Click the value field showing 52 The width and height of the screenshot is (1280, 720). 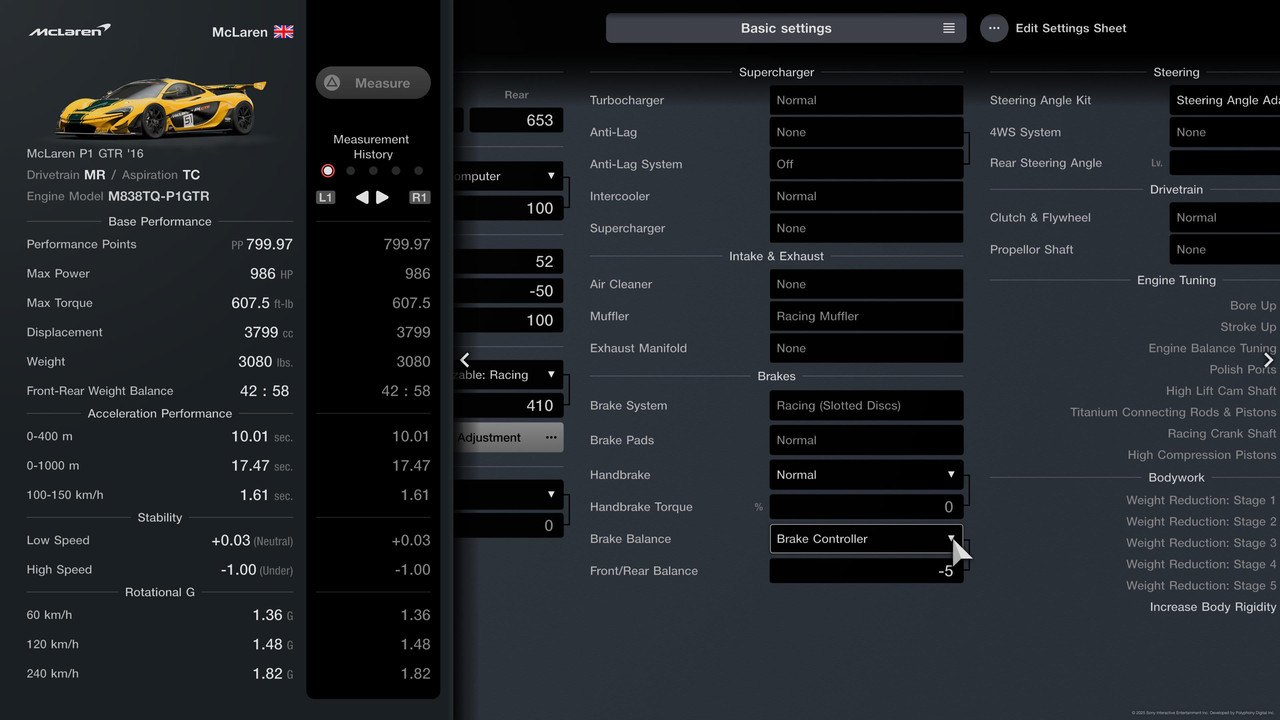(x=508, y=261)
